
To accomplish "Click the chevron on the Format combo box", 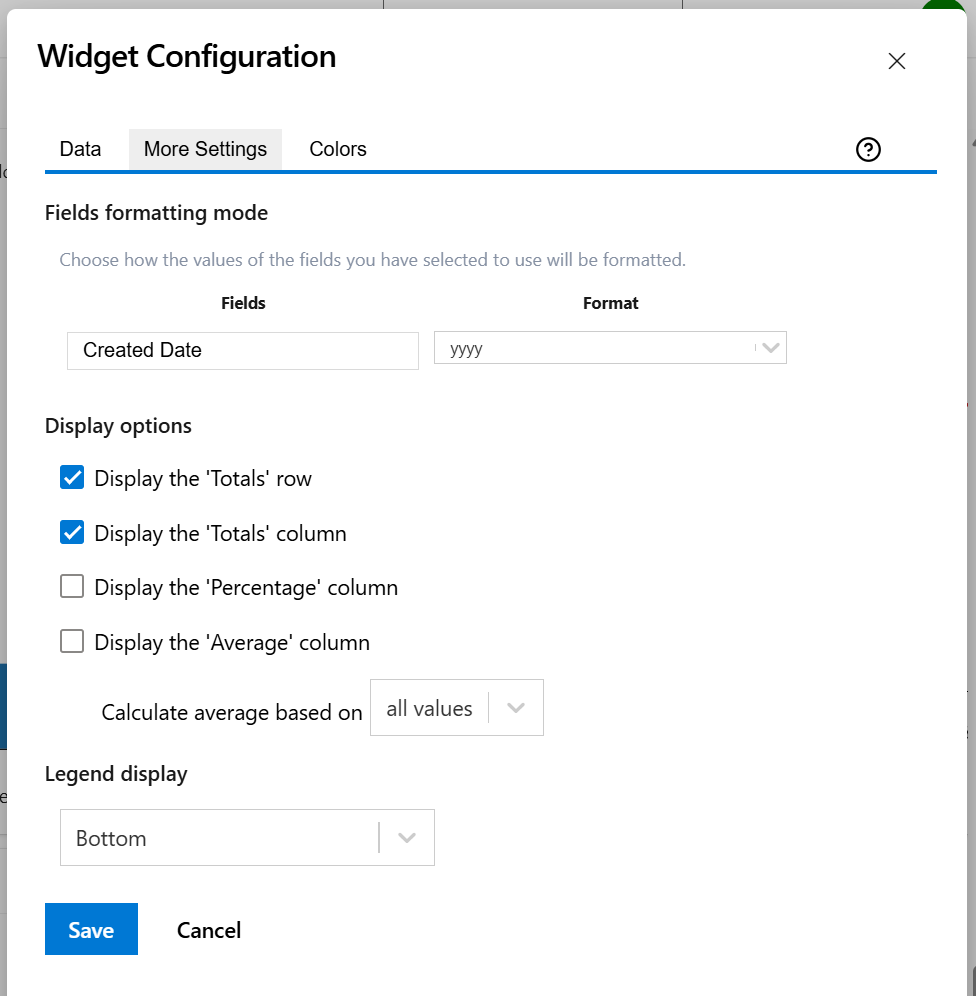I will [769, 348].
